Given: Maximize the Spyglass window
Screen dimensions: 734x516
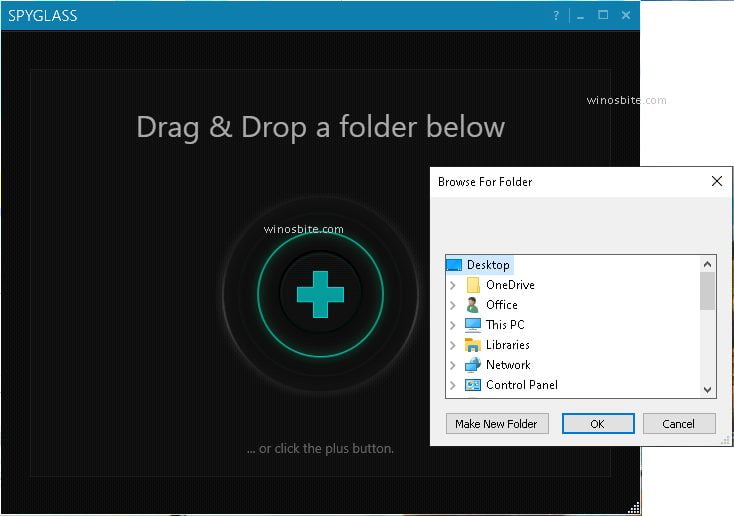Looking at the screenshot, I should click(x=603, y=15).
